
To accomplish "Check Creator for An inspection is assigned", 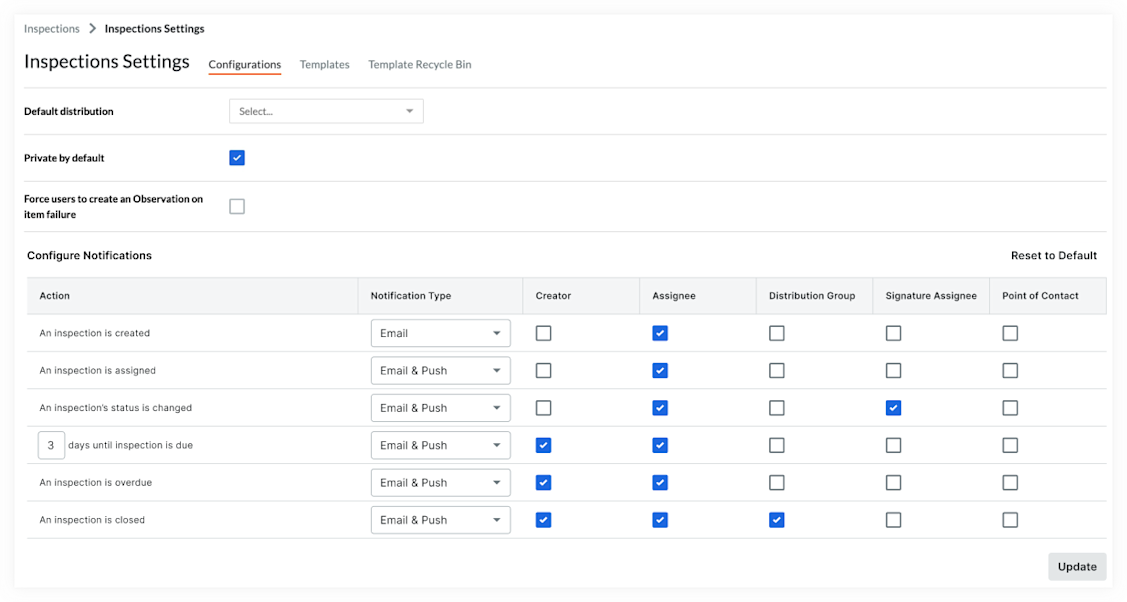I will [x=543, y=371].
